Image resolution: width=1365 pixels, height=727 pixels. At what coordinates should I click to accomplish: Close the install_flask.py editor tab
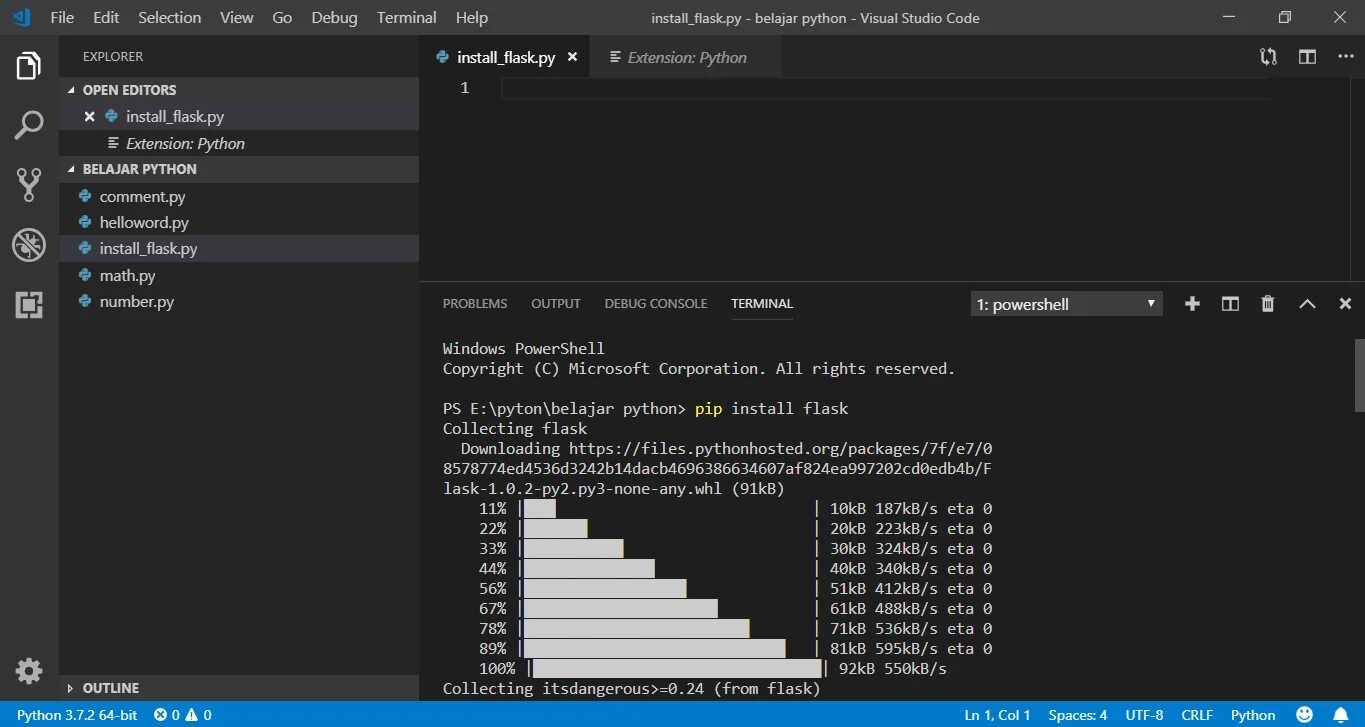(572, 57)
